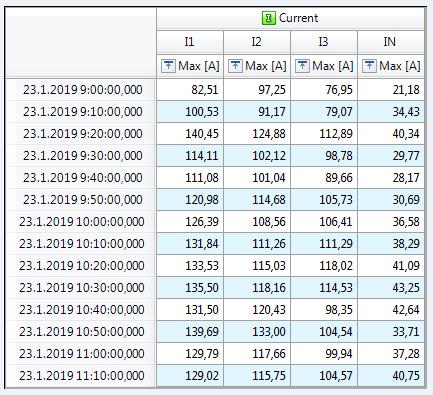Click the Current group header label
Image resolution: width=433 pixels, height=395 pixels.
click(298, 18)
